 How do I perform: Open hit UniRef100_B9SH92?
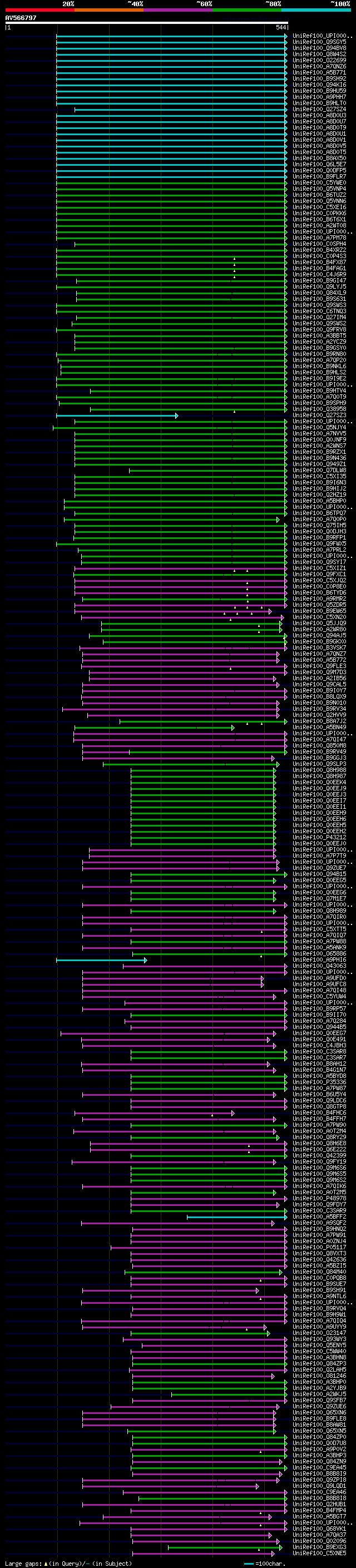pos(319,78)
